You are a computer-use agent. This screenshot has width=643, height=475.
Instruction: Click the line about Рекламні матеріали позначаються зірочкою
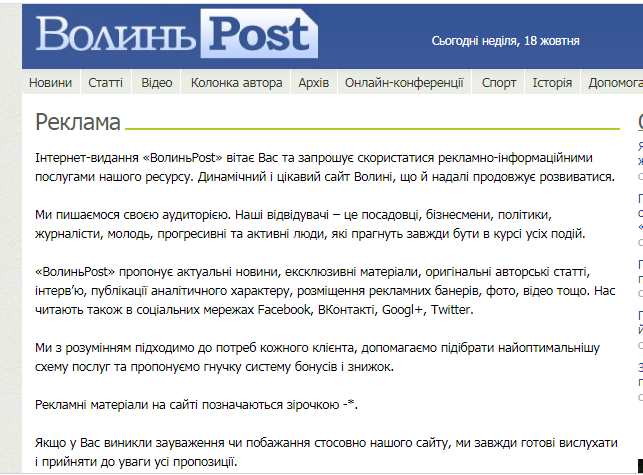pyautogui.click(x=196, y=405)
